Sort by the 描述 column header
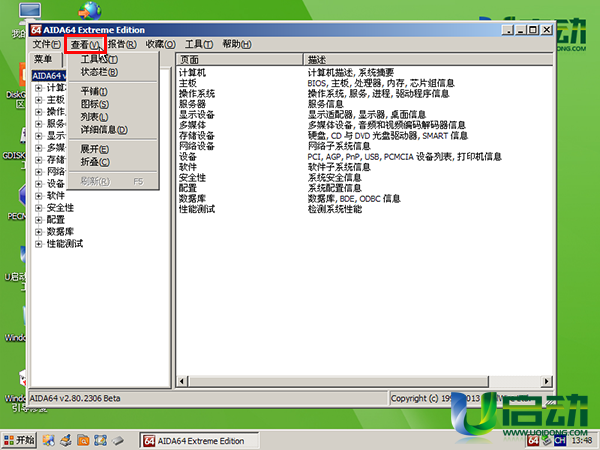 point(429,60)
